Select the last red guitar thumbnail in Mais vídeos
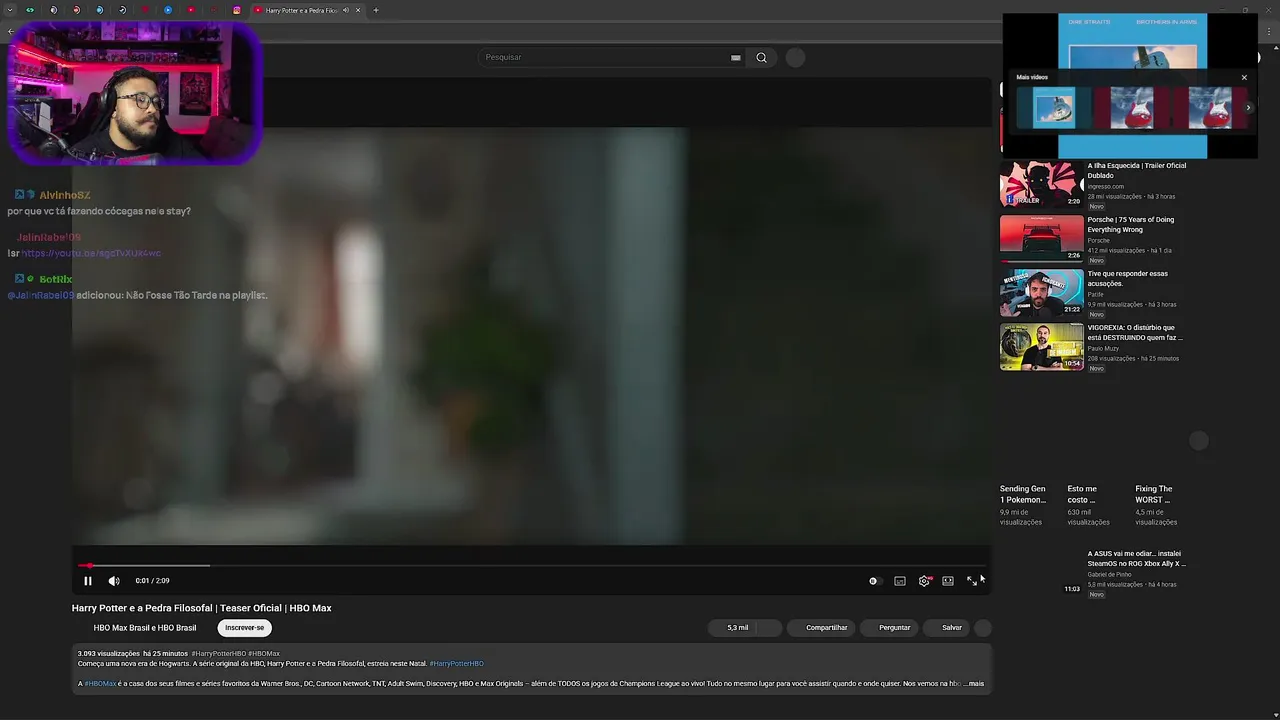The height and width of the screenshot is (720, 1280). [1209, 108]
